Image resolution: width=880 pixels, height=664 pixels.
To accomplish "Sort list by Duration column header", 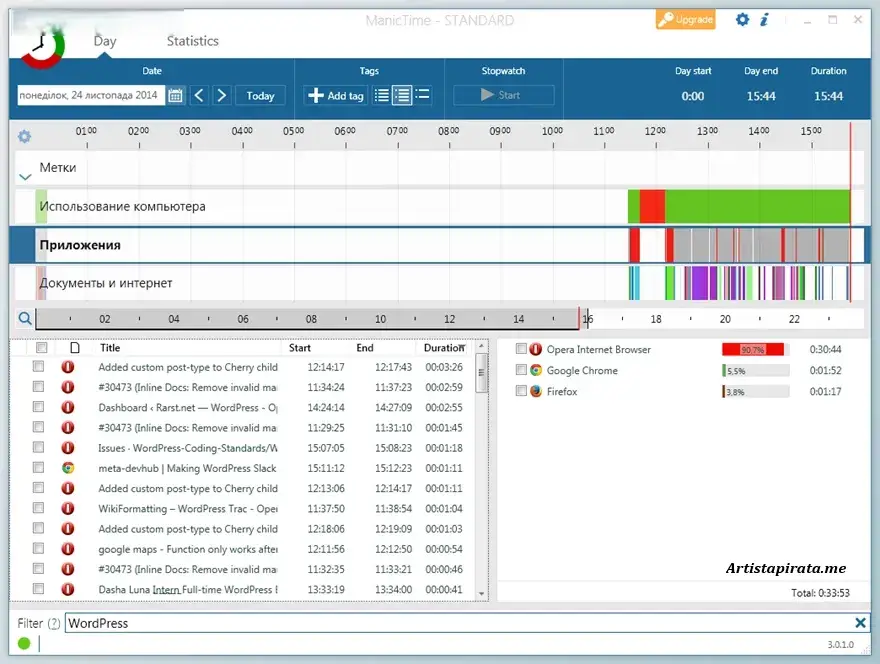I will click(443, 348).
